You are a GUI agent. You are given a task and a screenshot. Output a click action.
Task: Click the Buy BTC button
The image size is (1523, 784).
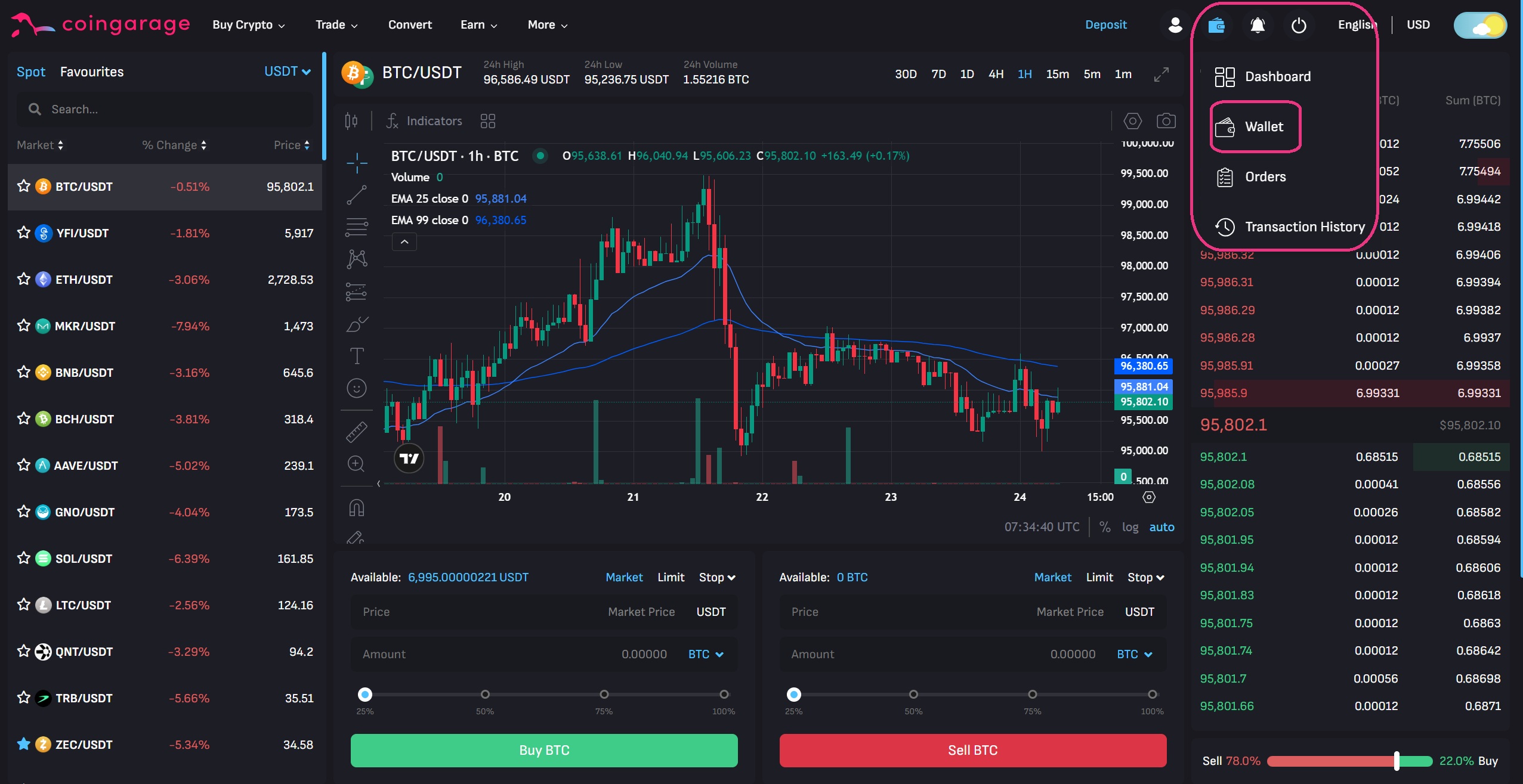coord(544,750)
